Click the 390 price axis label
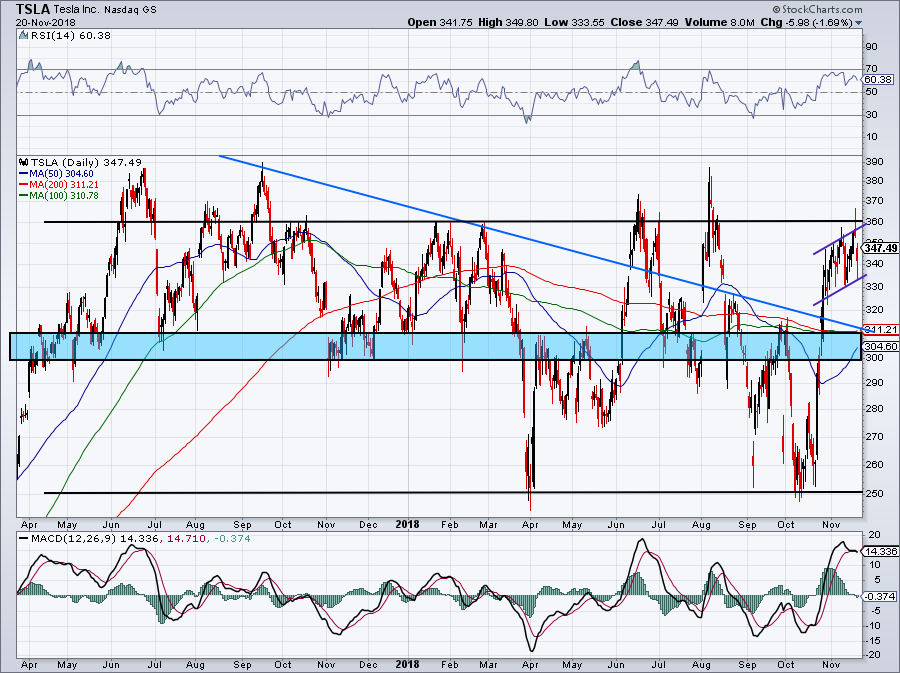The height and width of the screenshot is (673, 900). click(874, 162)
